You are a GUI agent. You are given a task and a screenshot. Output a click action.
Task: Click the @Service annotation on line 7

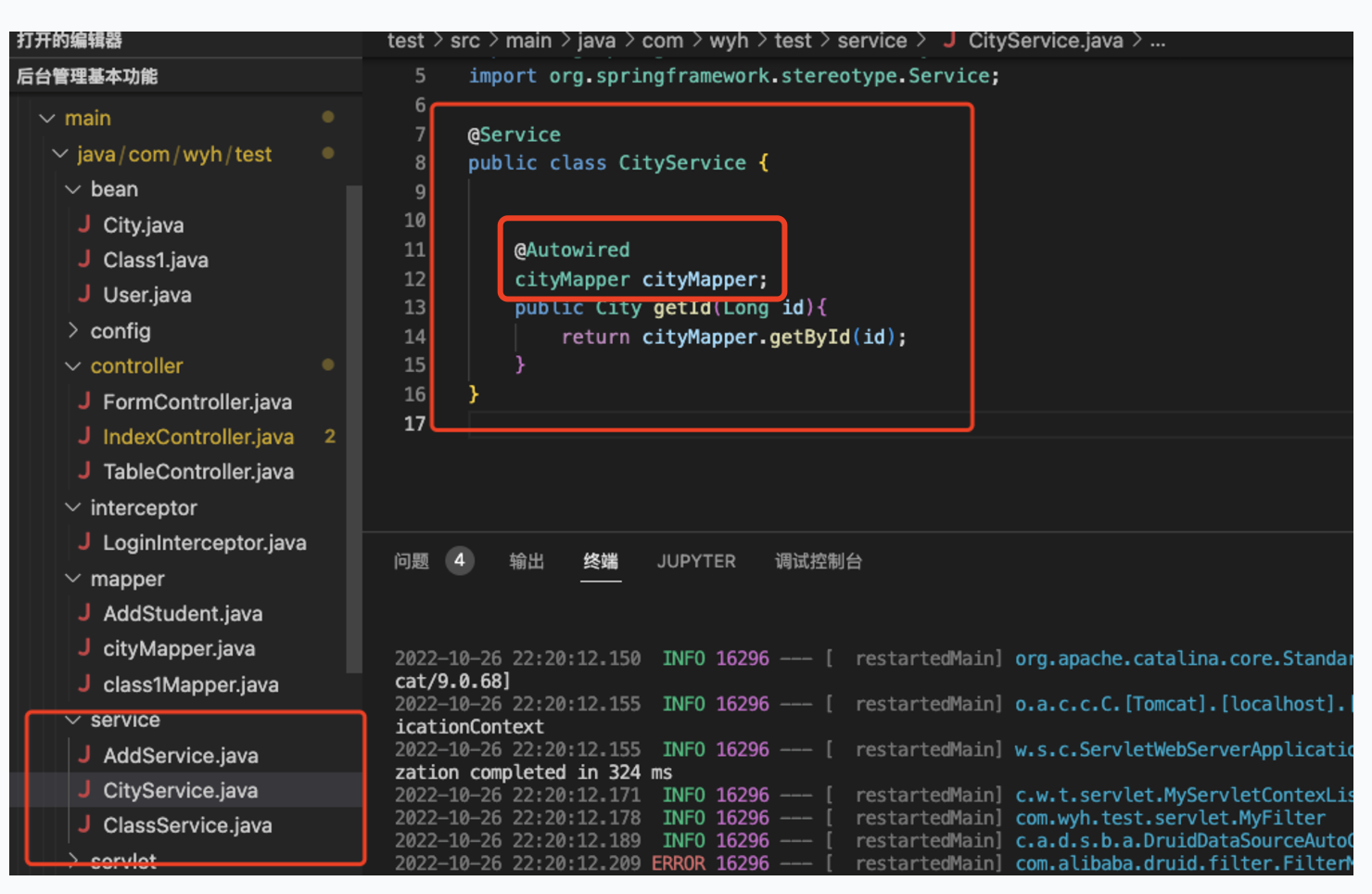click(x=514, y=134)
